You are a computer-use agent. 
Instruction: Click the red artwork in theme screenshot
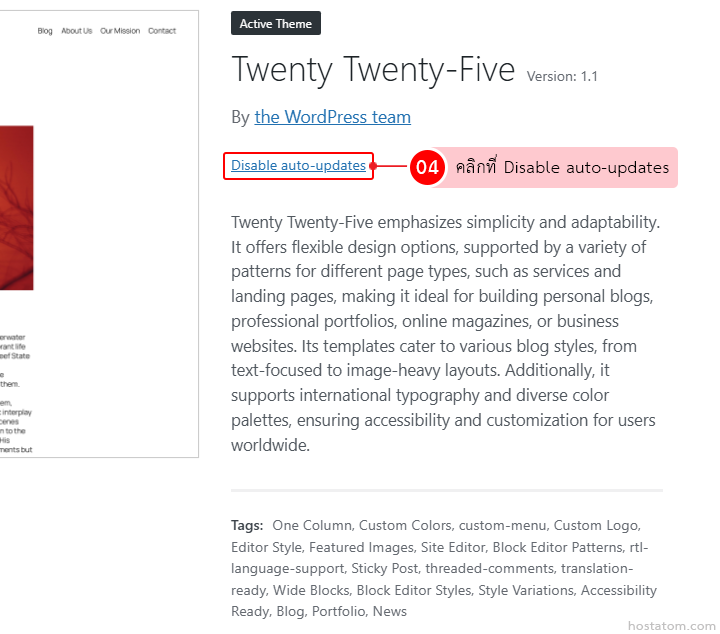[16, 207]
